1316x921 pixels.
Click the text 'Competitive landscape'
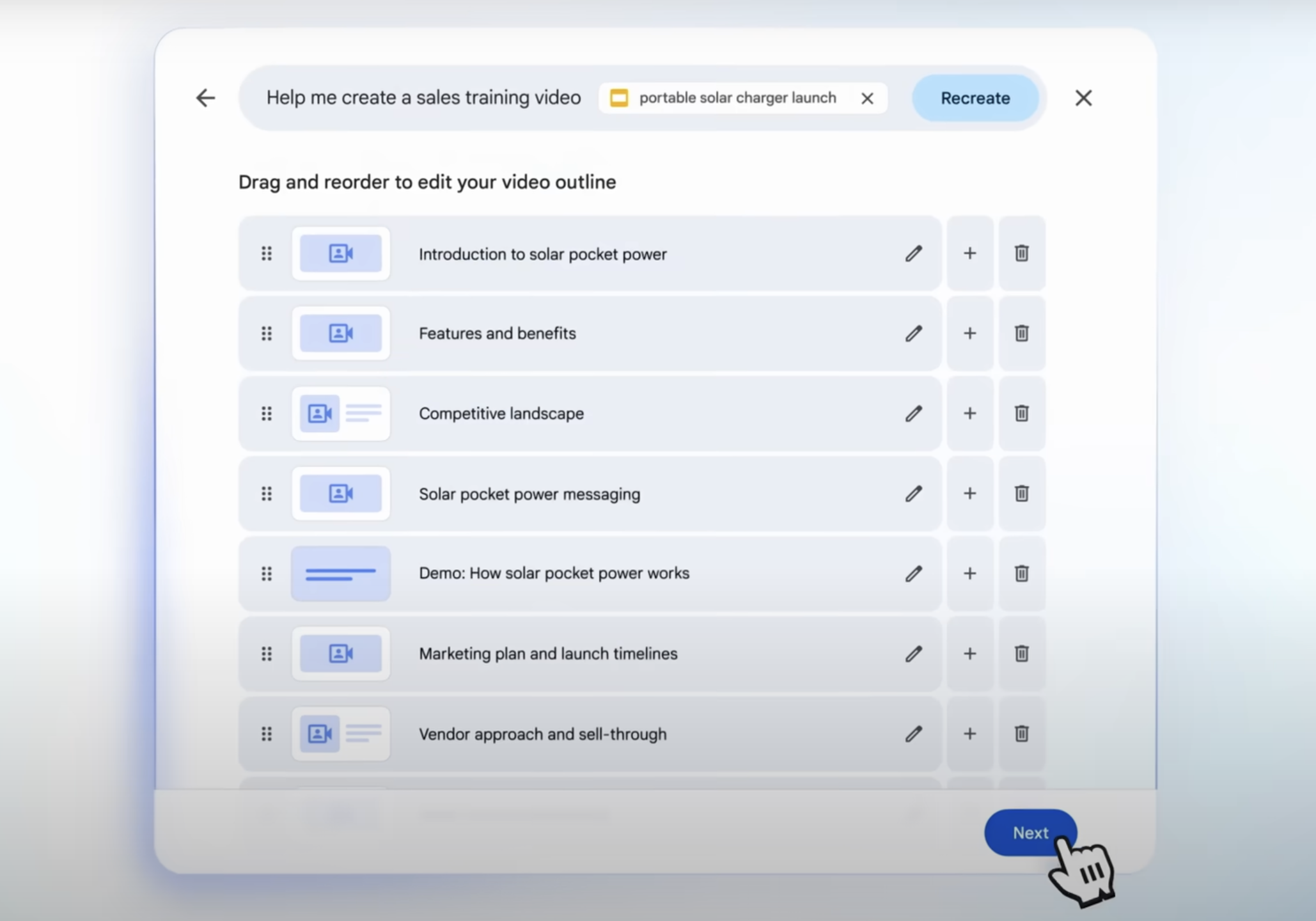point(501,414)
